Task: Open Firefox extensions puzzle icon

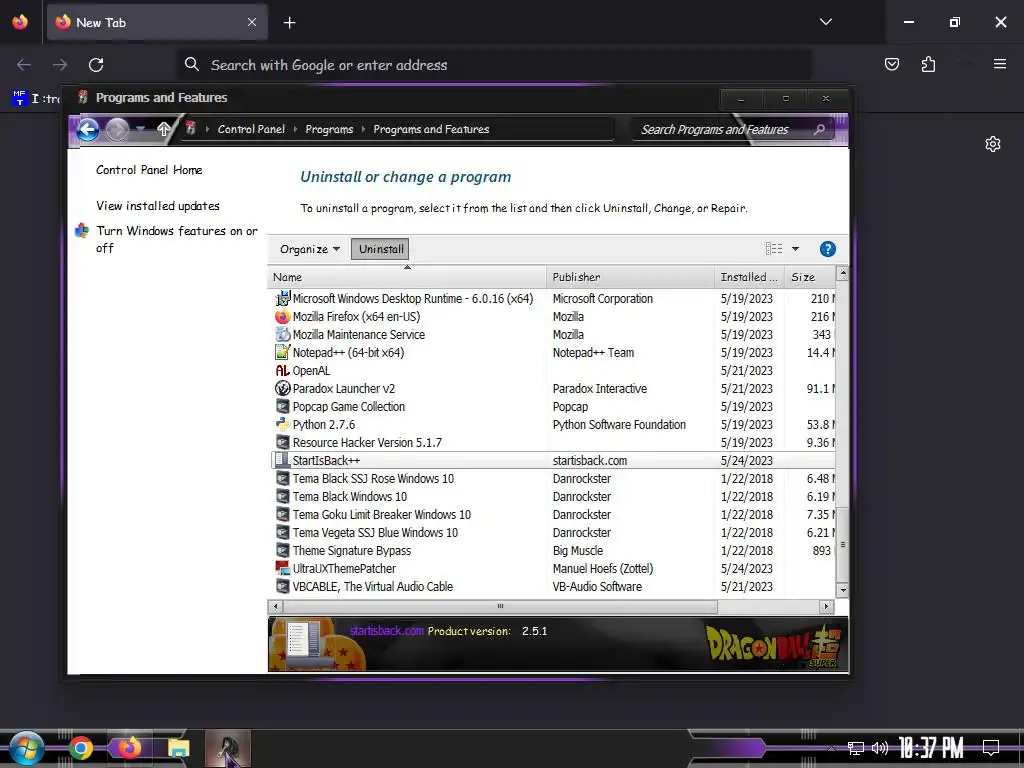Action: (928, 64)
